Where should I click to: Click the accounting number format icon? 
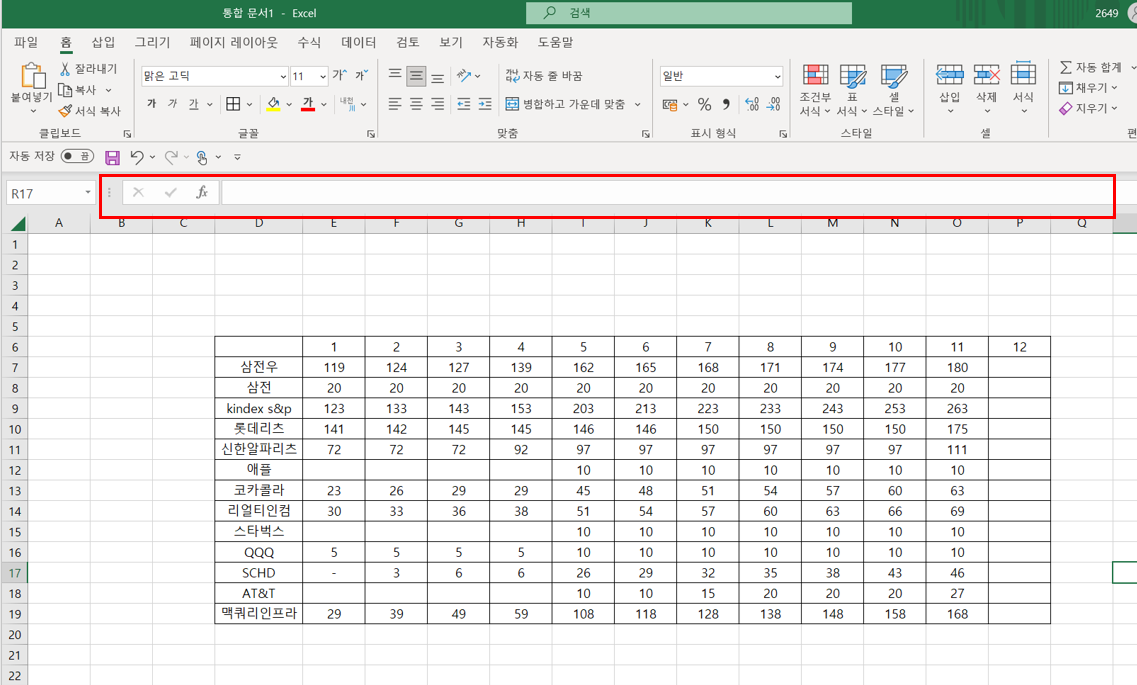point(670,104)
